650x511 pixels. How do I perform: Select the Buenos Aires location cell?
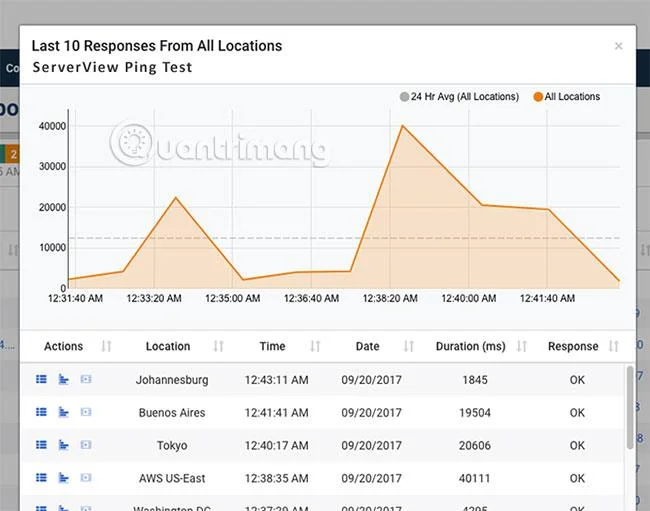click(x=172, y=412)
